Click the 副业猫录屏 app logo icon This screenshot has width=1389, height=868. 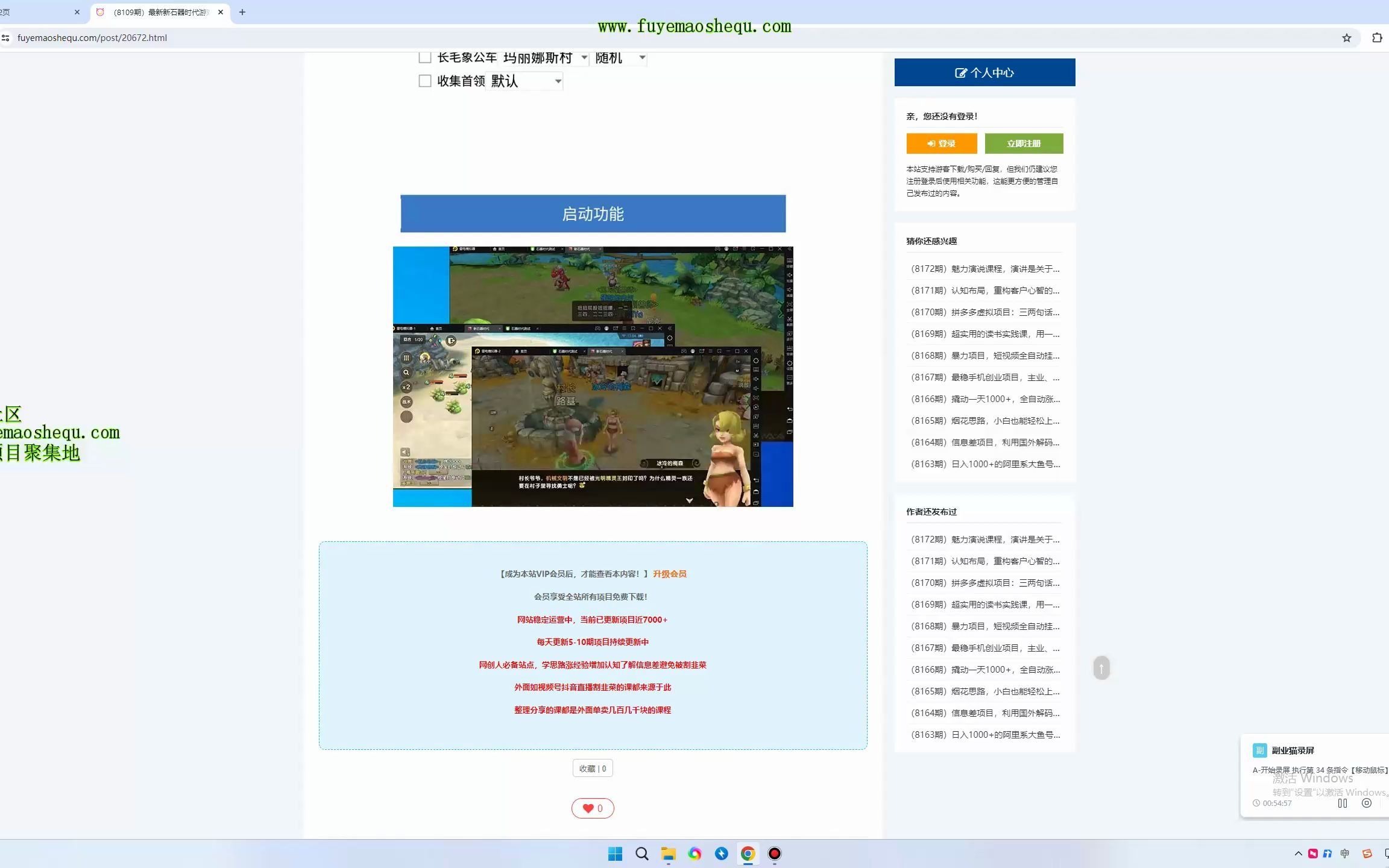1259,750
